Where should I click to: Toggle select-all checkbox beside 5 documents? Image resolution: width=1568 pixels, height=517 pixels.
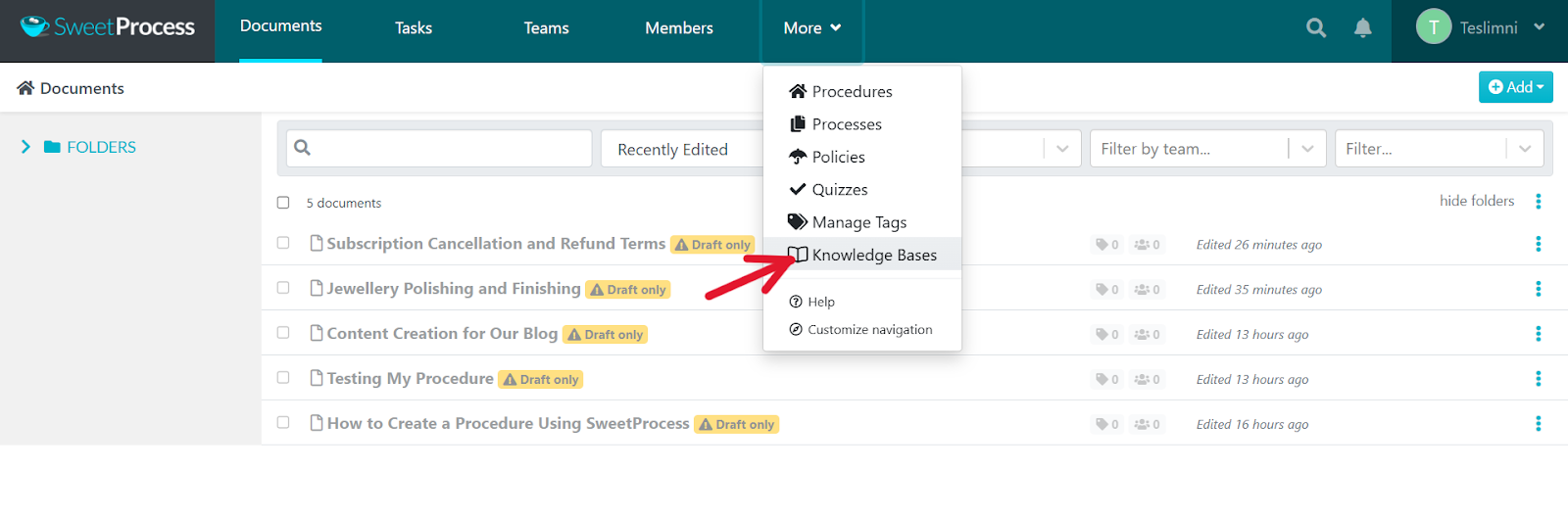pyautogui.click(x=283, y=203)
